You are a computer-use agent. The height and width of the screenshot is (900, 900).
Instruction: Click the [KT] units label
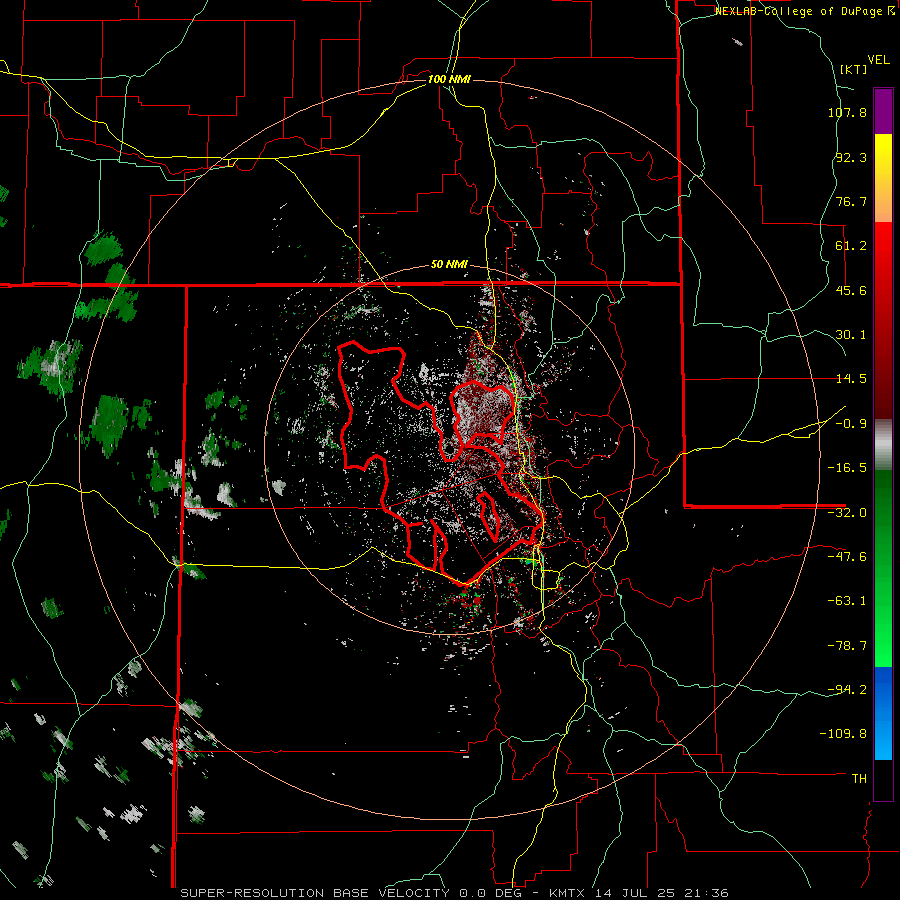pyautogui.click(x=853, y=69)
